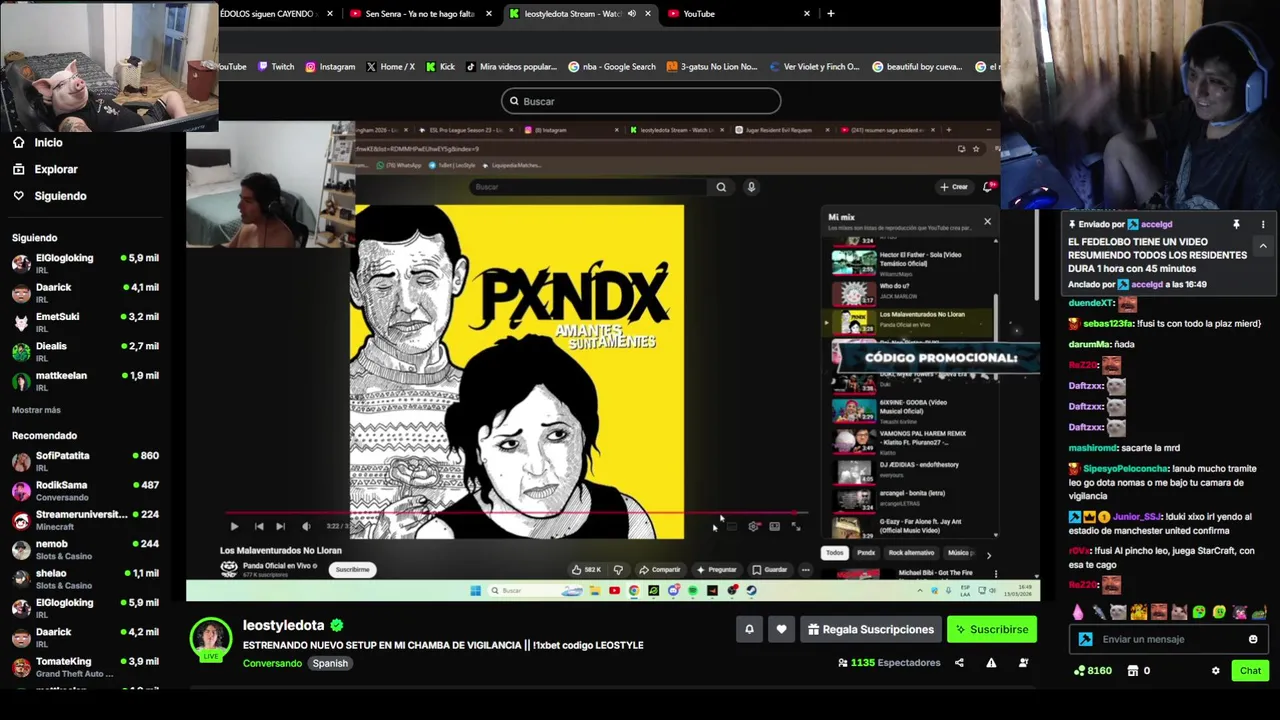
Task: Skip to next track in embedded player
Action: 281,526
